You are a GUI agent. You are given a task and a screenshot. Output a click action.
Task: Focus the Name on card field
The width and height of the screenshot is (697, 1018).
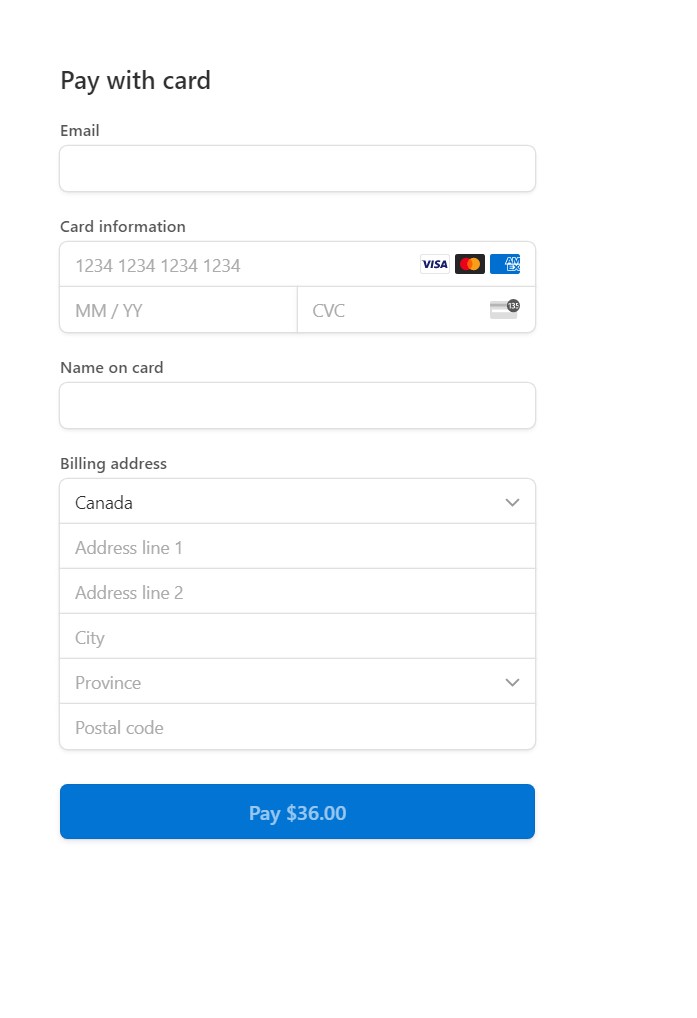[297, 406]
